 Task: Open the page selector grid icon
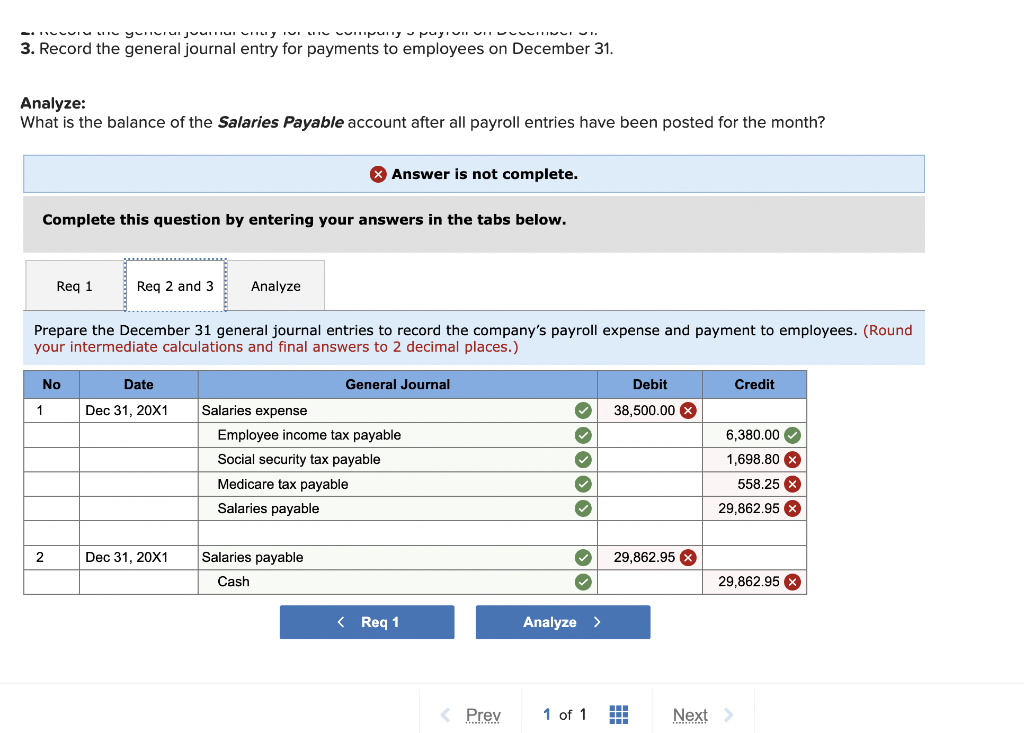(618, 714)
